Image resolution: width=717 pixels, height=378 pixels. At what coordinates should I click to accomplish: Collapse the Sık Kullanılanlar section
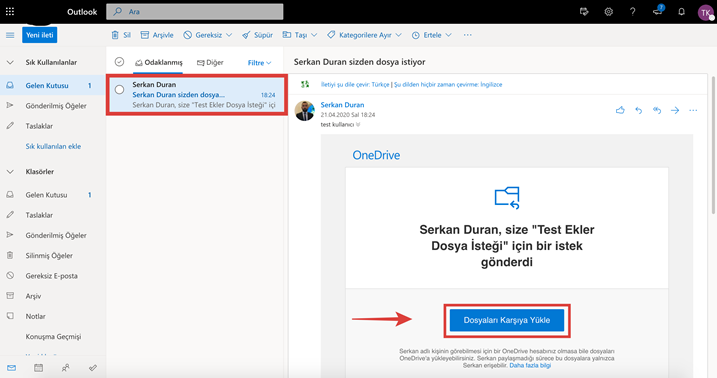coord(10,62)
